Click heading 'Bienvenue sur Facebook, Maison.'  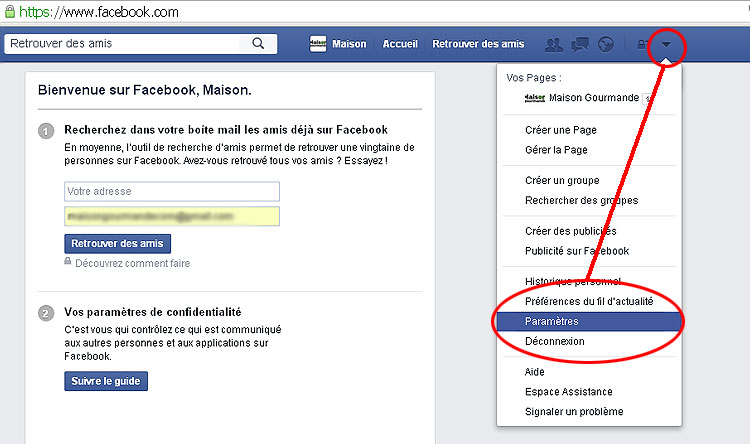coord(144,90)
